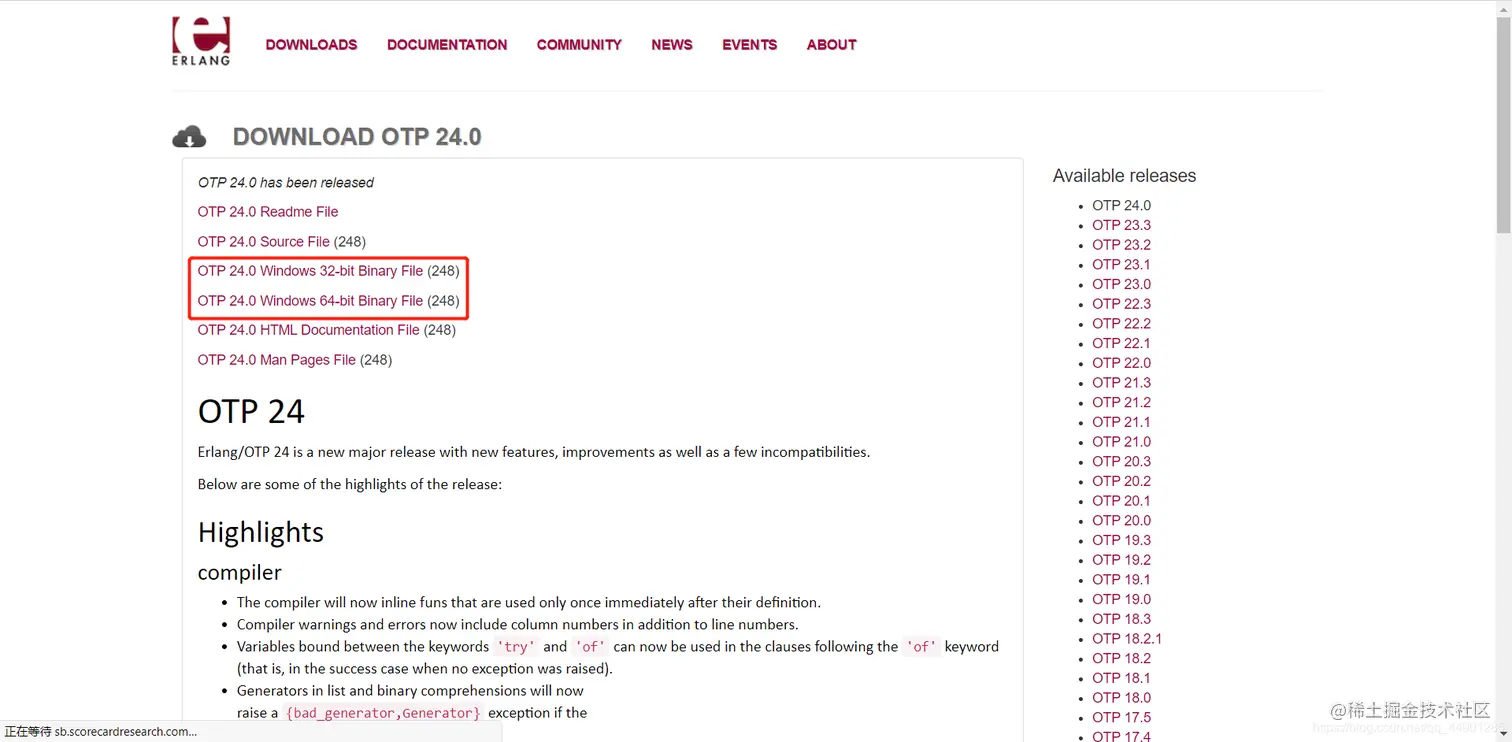Select release OTP 18.2
The height and width of the screenshot is (742, 1512).
pos(1121,658)
